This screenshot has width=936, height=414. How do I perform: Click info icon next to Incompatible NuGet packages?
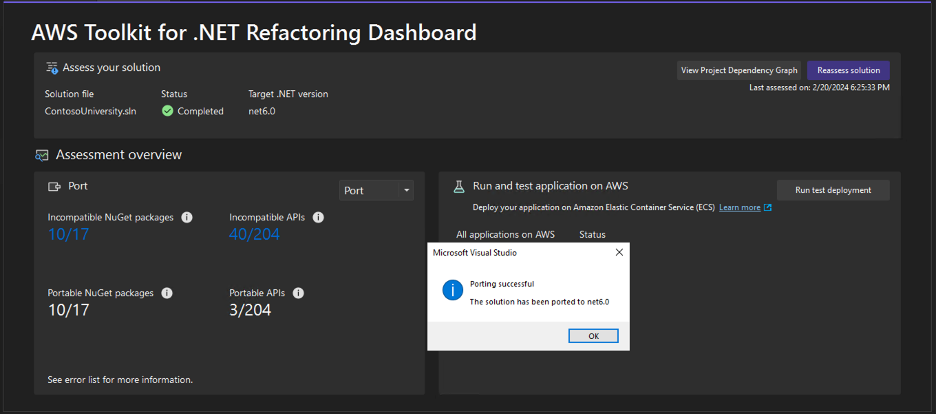(x=186, y=218)
